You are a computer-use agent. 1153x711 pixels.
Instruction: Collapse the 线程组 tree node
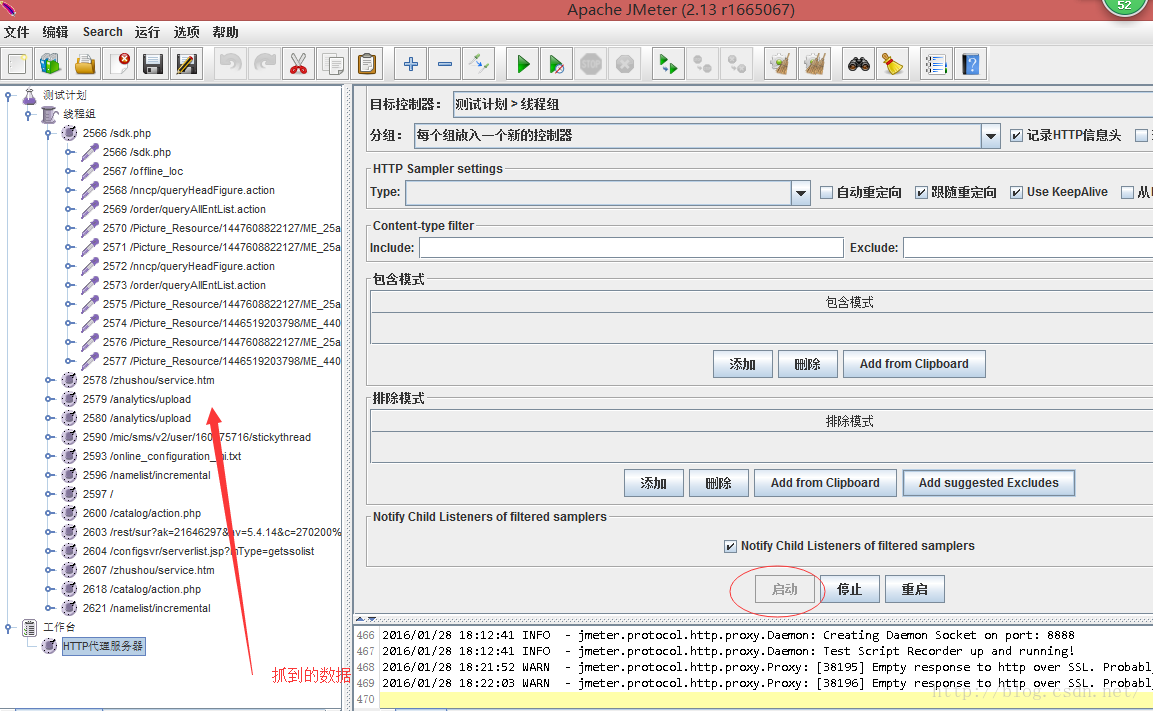pos(28,114)
